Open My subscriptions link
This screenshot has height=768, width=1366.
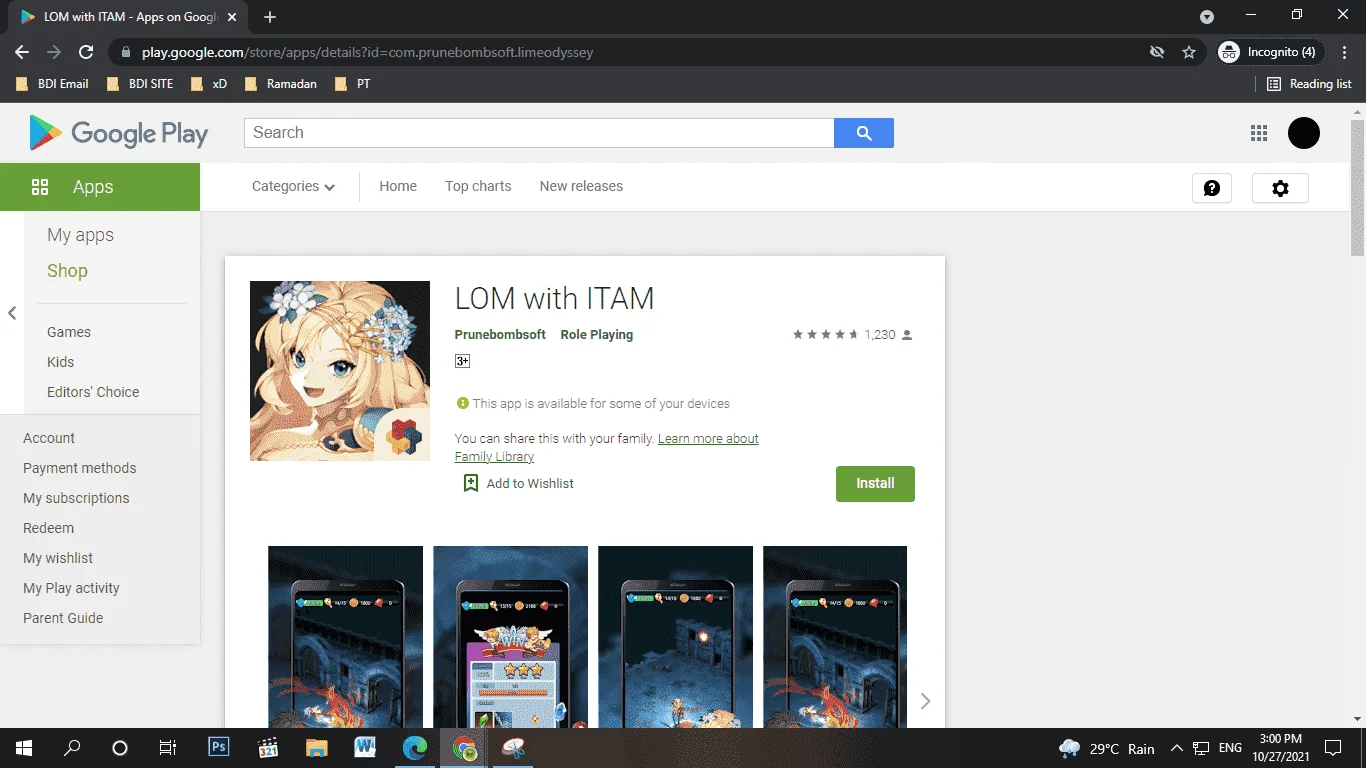pyautogui.click(x=76, y=498)
